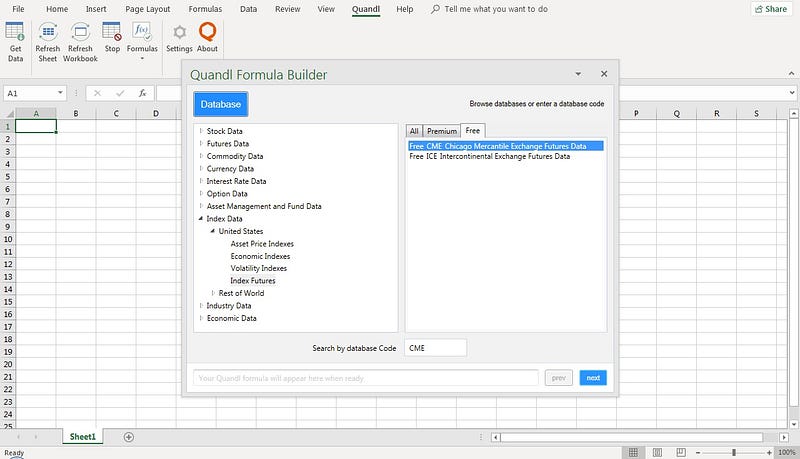Click the About Quandl logo icon

pos(207,32)
